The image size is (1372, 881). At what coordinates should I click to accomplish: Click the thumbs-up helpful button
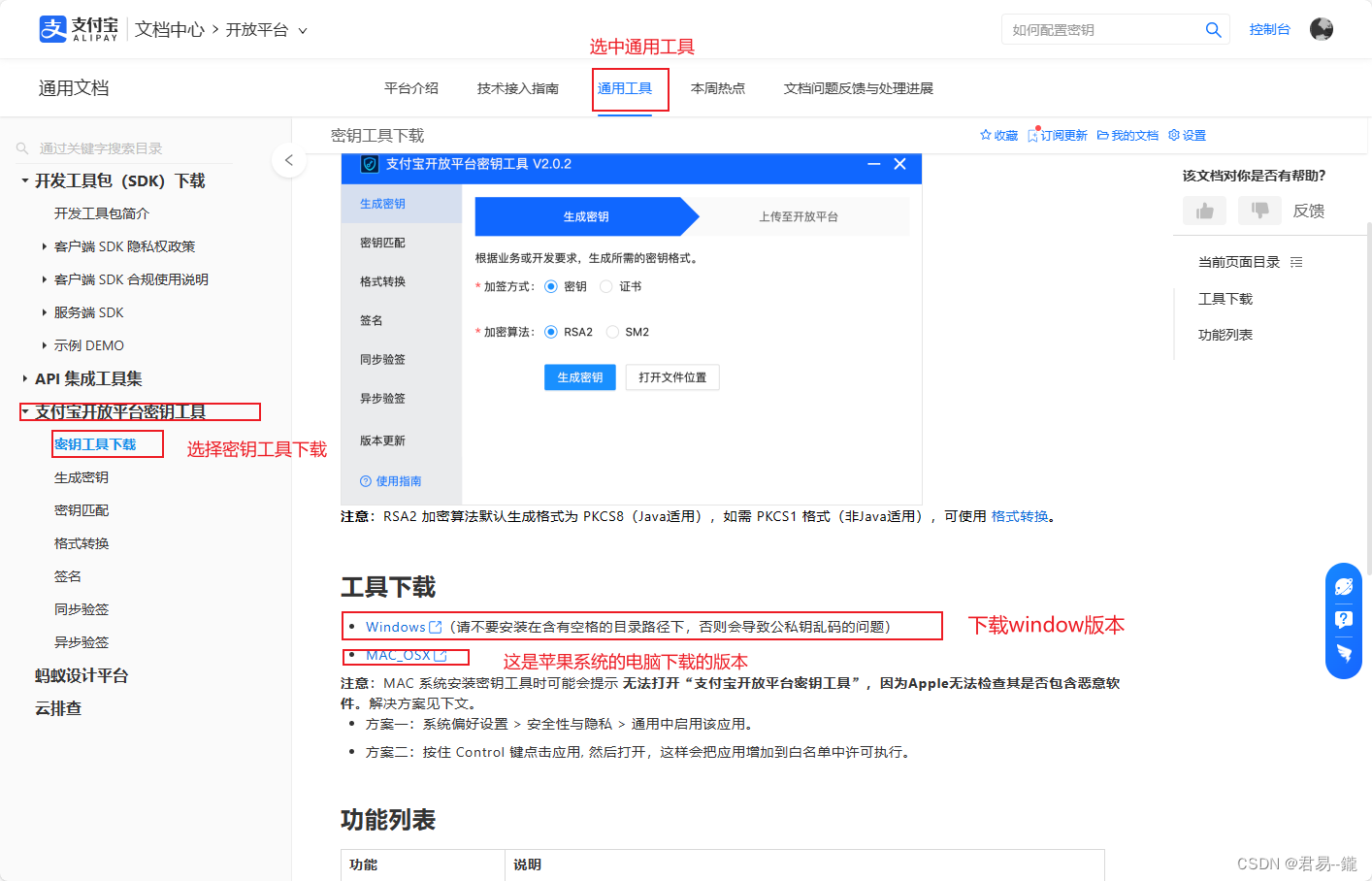1204,211
